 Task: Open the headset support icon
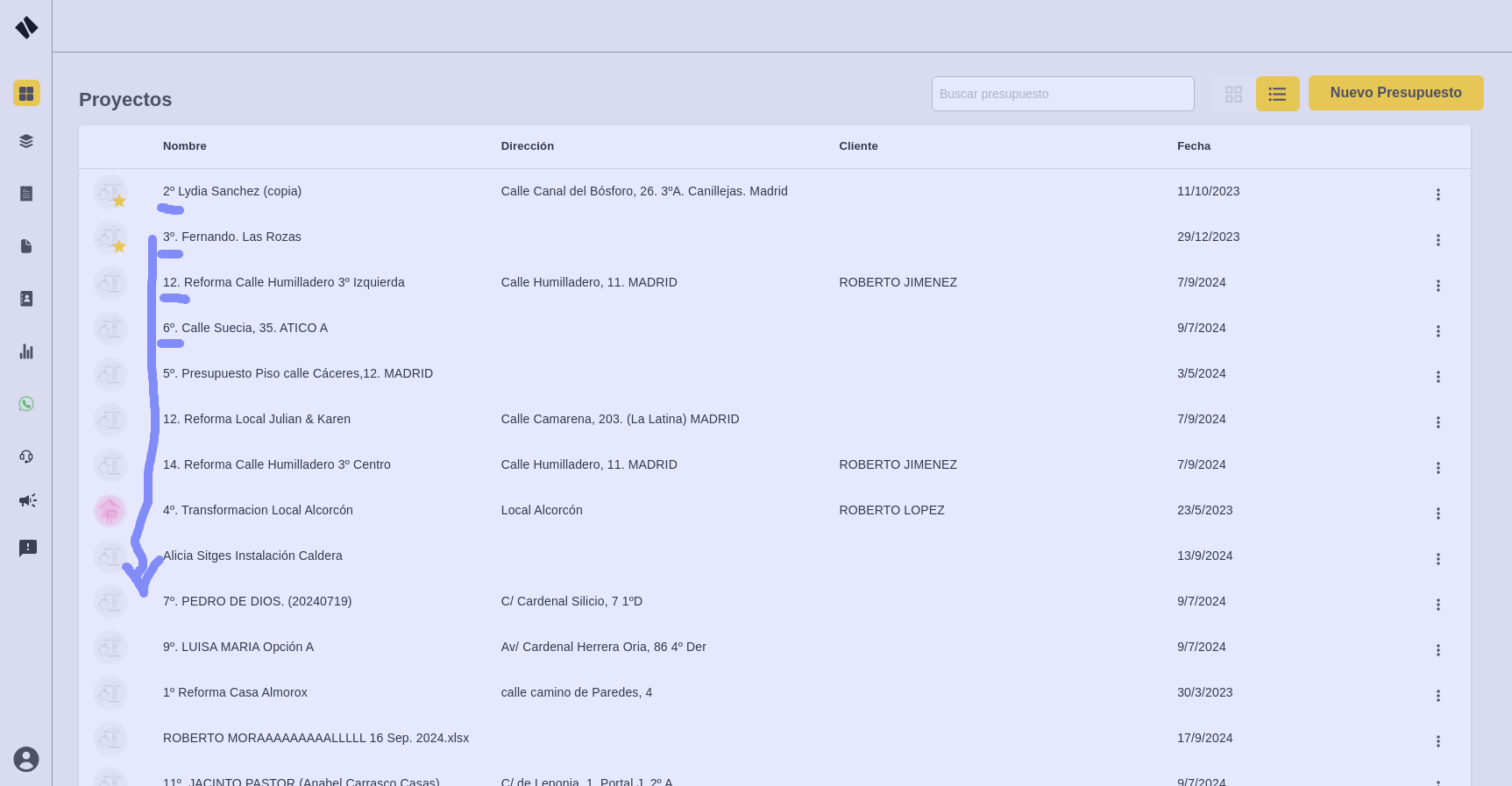26,457
